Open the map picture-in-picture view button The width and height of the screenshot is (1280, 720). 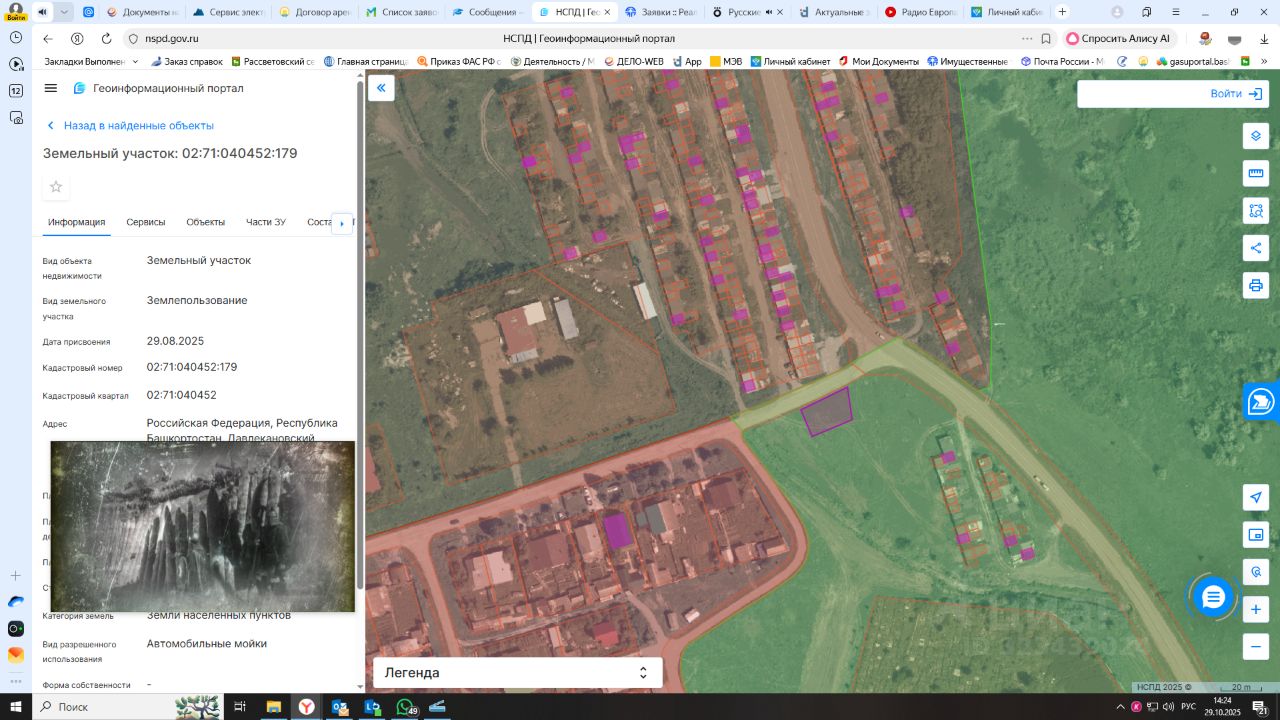tap(1256, 535)
